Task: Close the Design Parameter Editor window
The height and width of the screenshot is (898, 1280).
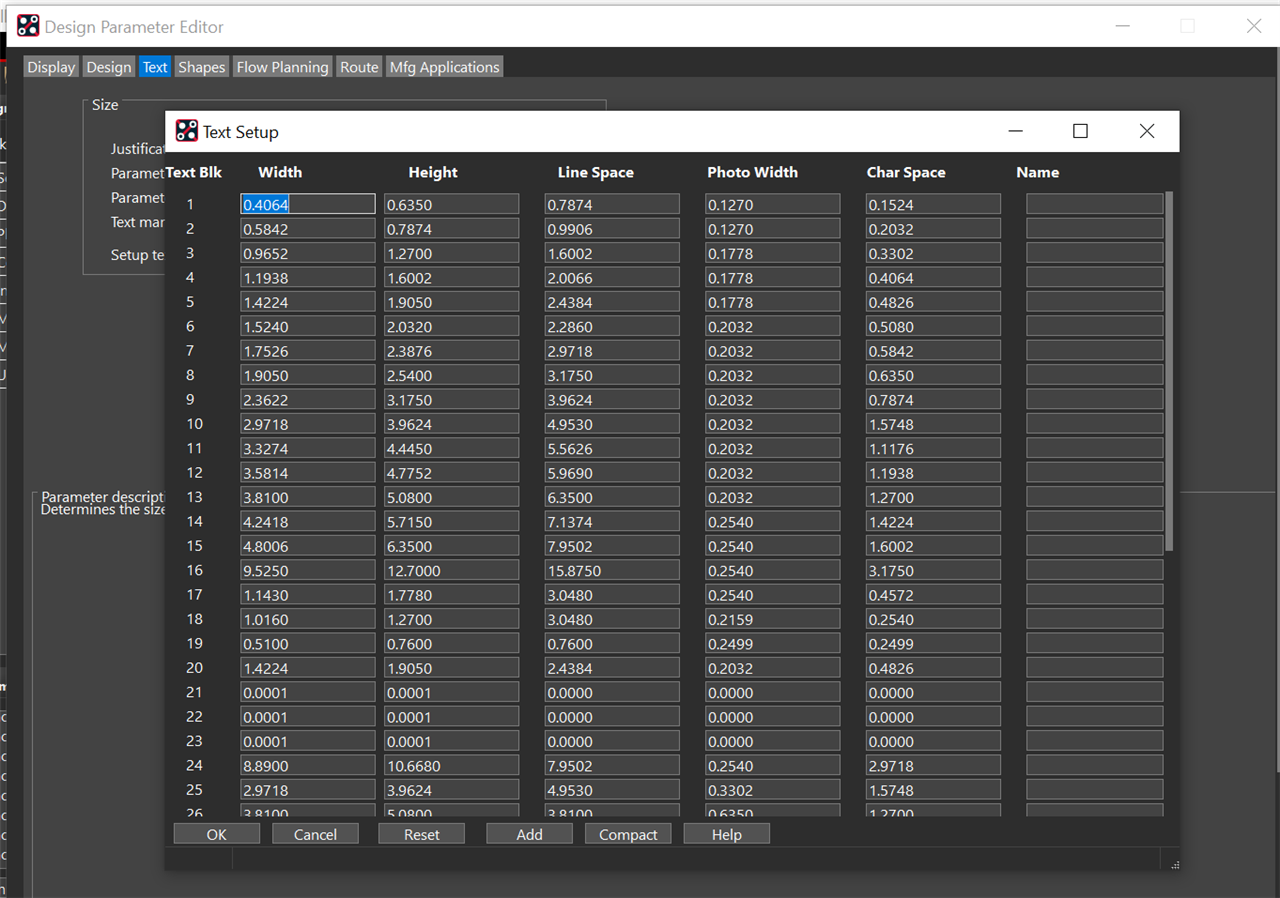Action: [1254, 26]
